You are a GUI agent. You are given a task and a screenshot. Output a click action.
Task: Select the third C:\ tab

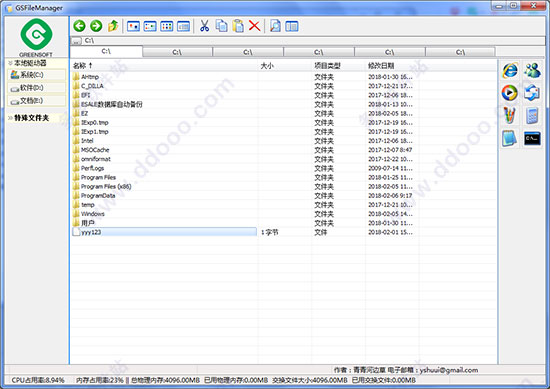click(x=248, y=52)
